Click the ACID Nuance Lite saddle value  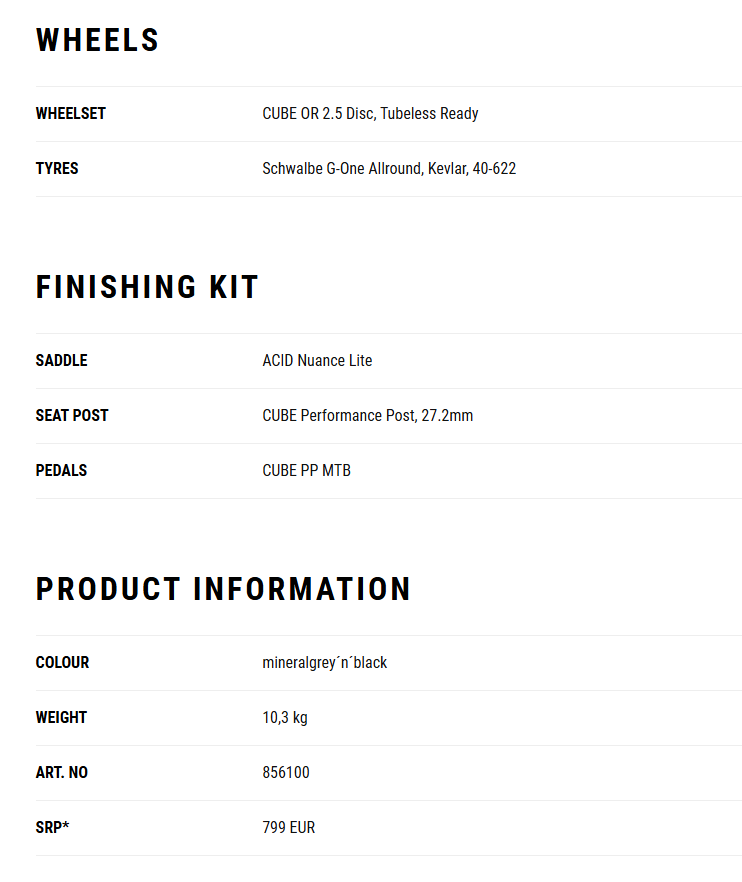click(x=317, y=361)
